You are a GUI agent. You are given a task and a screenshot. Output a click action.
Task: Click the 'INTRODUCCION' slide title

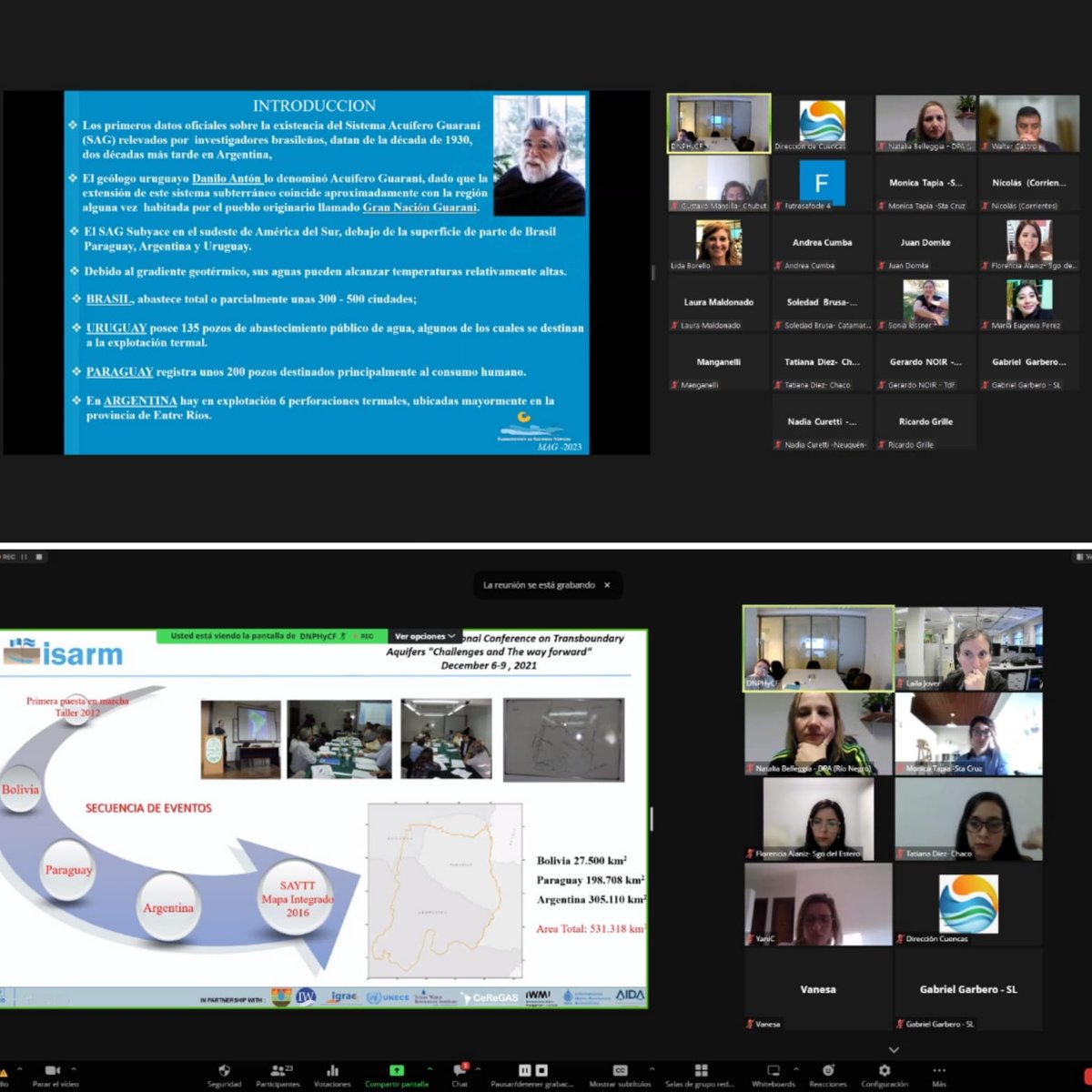click(314, 106)
